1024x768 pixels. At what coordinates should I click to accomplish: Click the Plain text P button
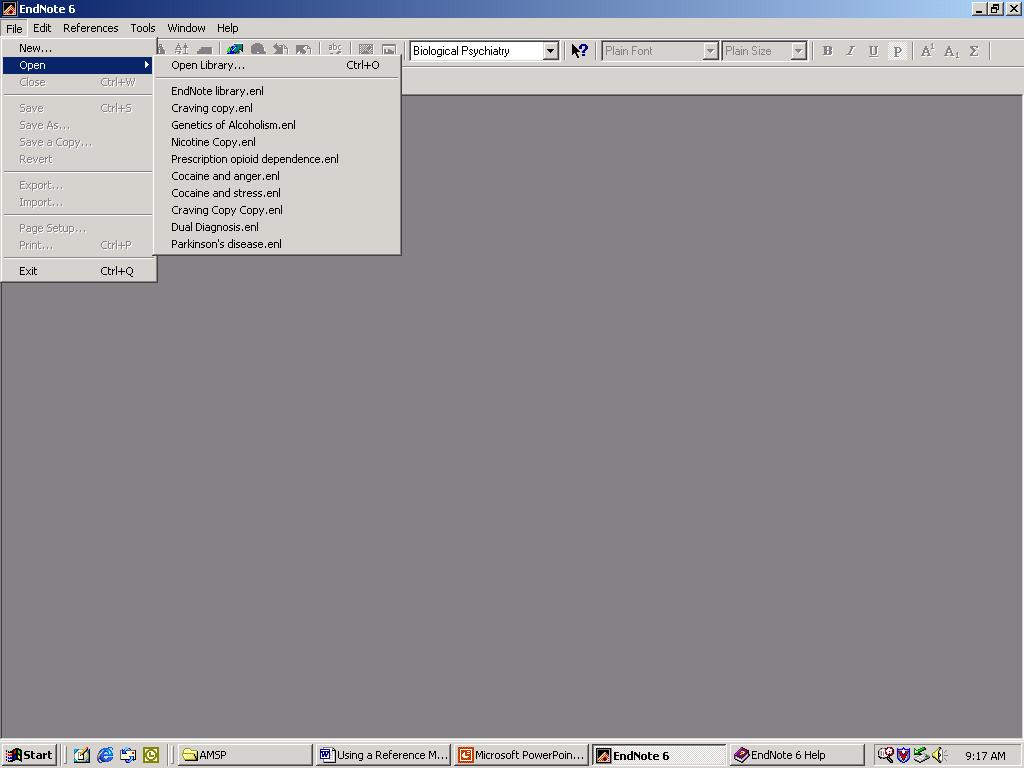click(x=897, y=51)
